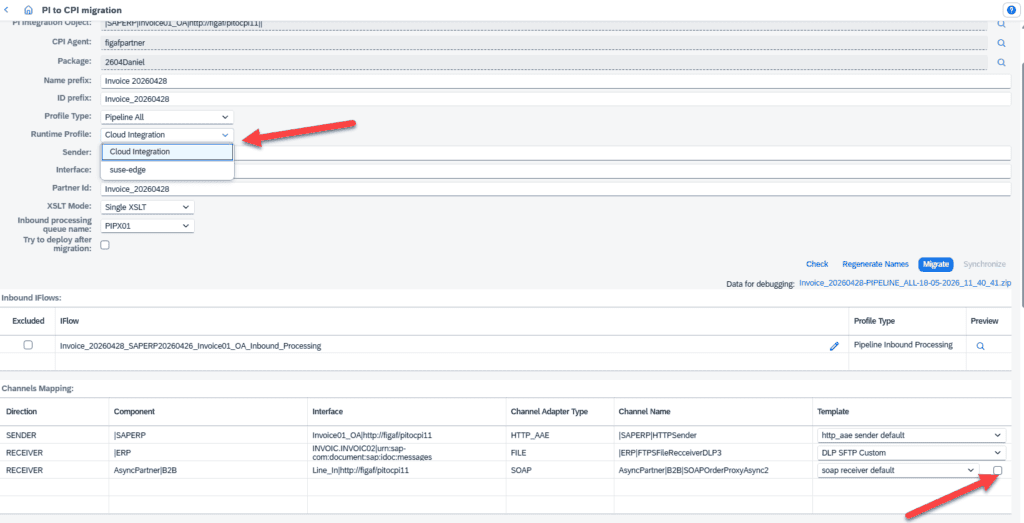Open search for Package field
This screenshot has height=523, width=1024.
pos(1000,63)
